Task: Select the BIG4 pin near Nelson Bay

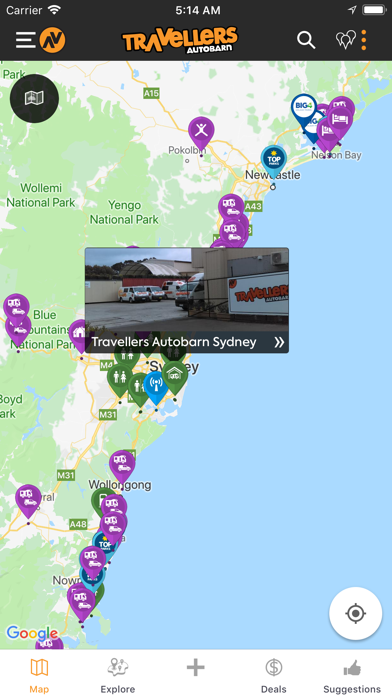Action: pos(304,110)
